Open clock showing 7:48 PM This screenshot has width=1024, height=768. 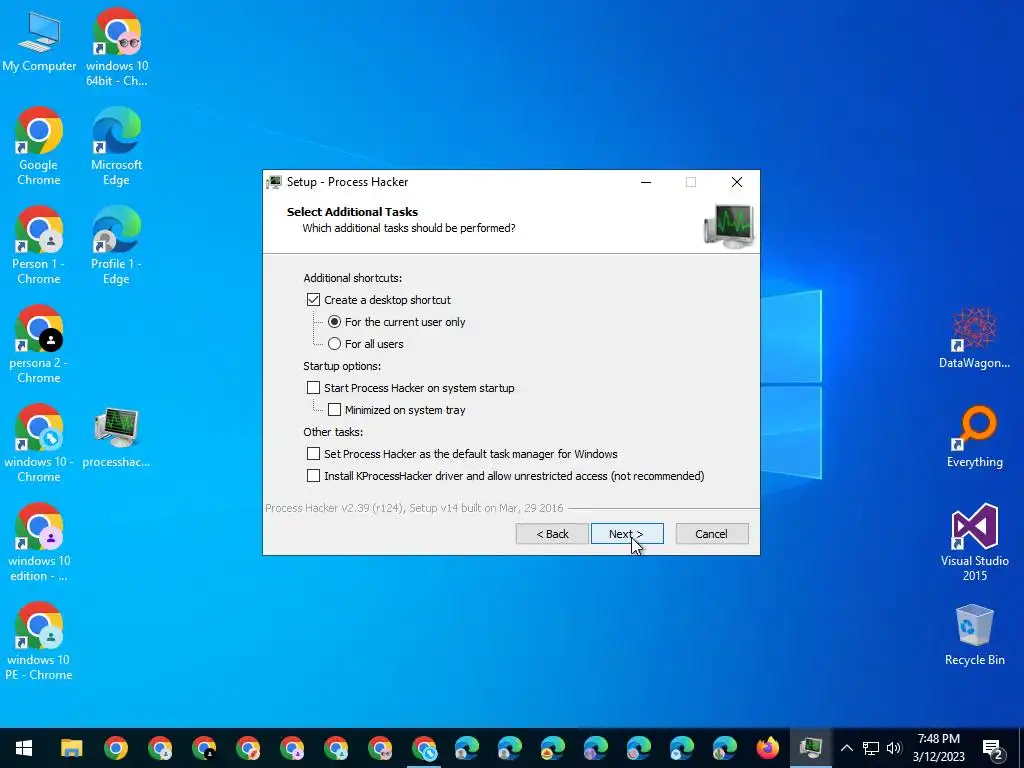coord(938,748)
